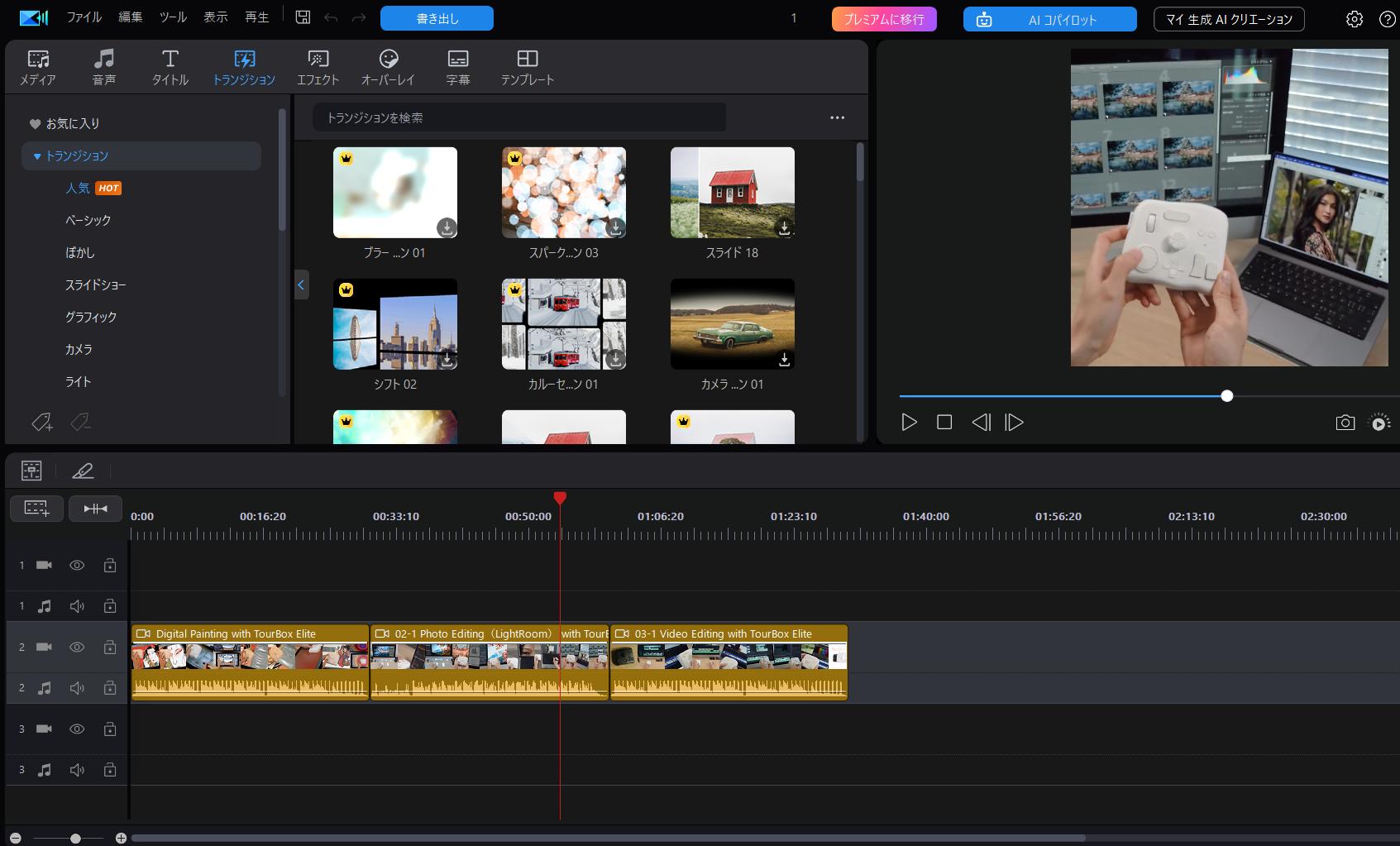Click the 書き出し export button

[437, 18]
